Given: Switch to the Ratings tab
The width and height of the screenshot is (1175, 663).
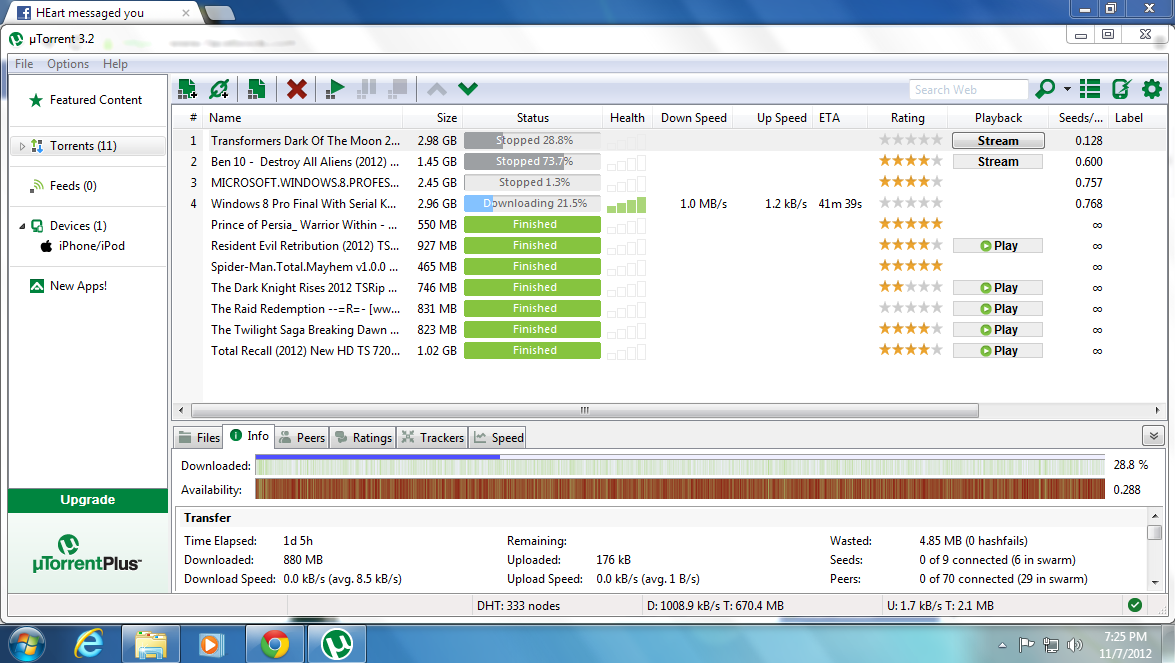Looking at the screenshot, I should tap(363, 438).
